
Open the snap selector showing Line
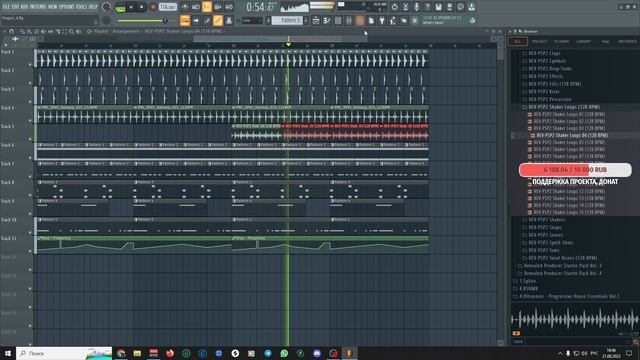coord(252,20)
